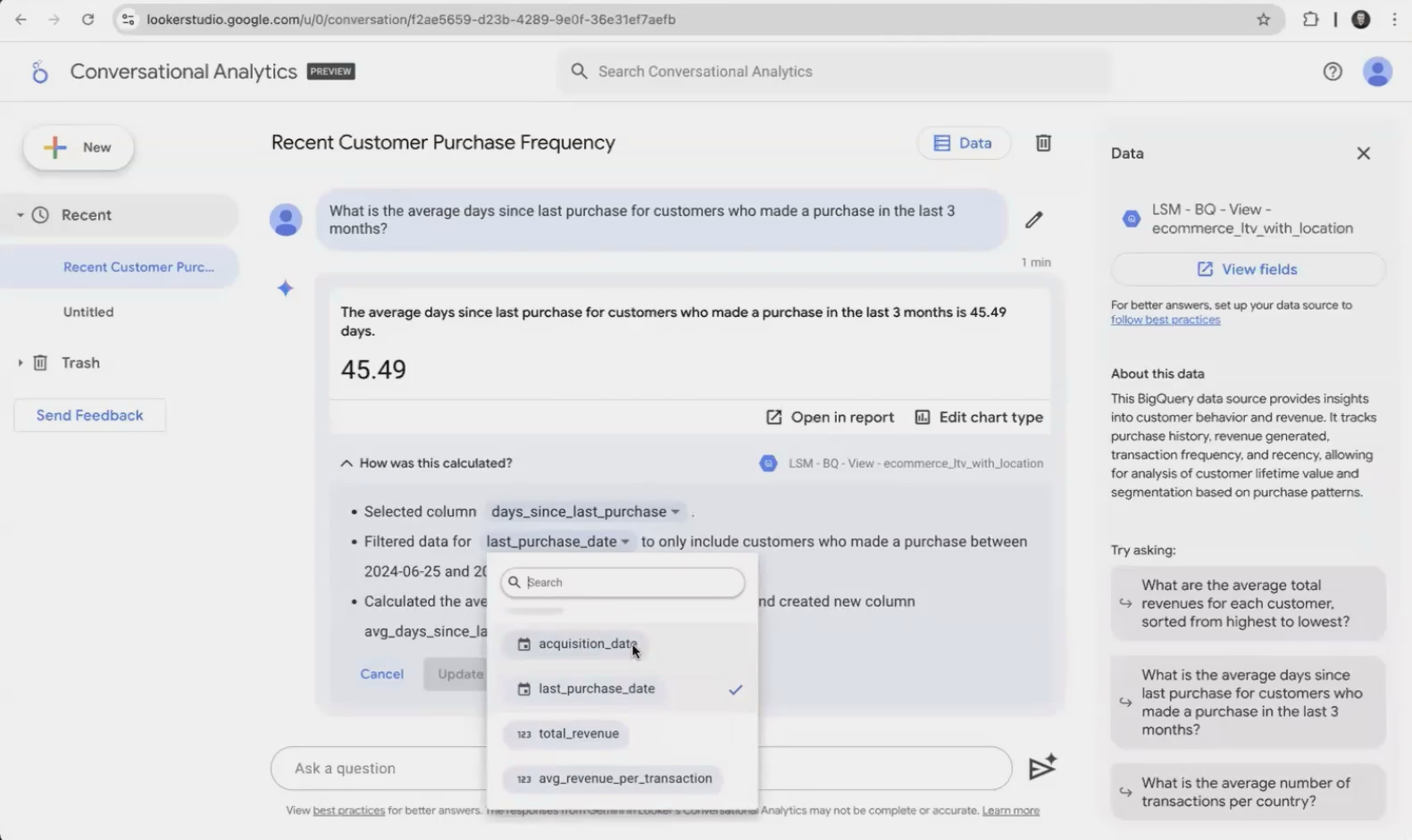Open follow best practices link
1412x840 pixels.
point(1165,320)
